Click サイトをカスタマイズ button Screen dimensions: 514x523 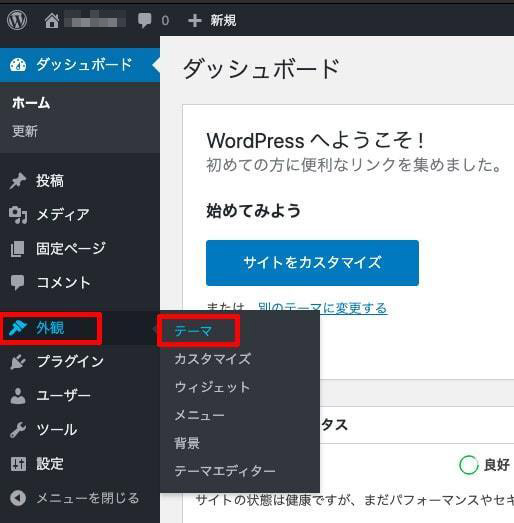pos(312,263)
